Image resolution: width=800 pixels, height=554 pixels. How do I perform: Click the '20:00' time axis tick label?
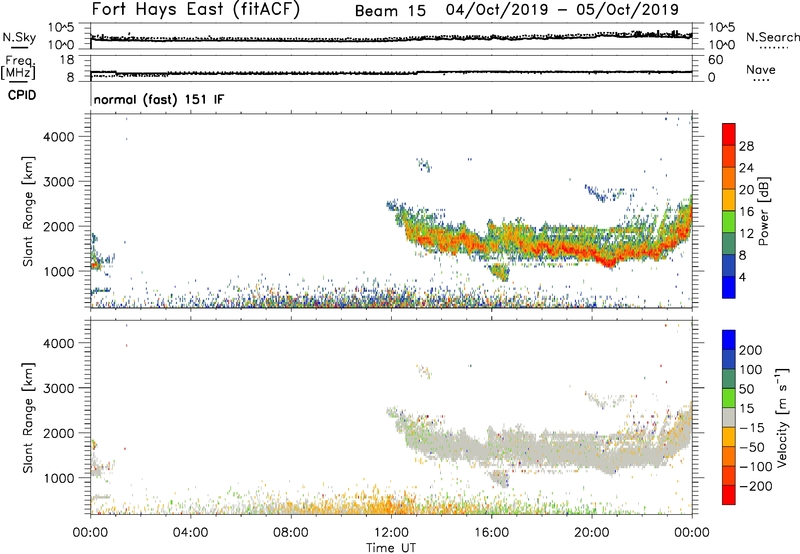point(591,533)
